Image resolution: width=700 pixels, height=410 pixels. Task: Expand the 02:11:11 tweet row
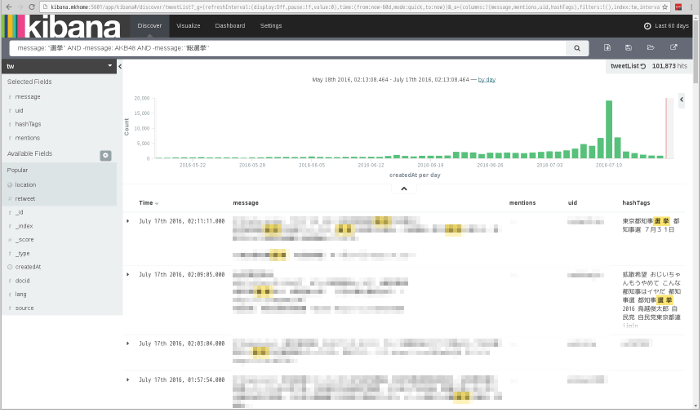(128, 221)
